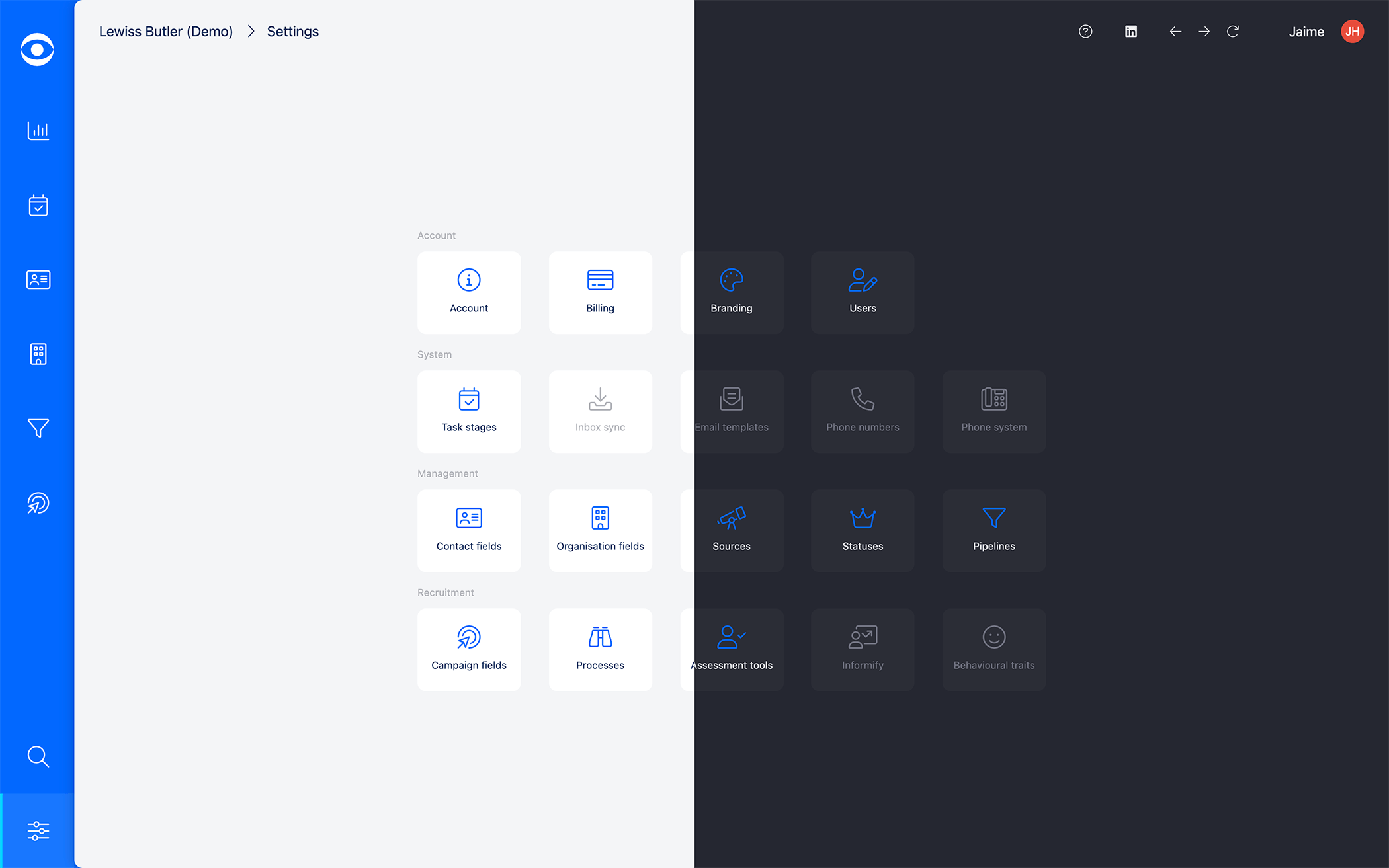Select the funnel filter icon in sidebar
The height and width of the screenshot is (868, 1389).
coord(38,428)
